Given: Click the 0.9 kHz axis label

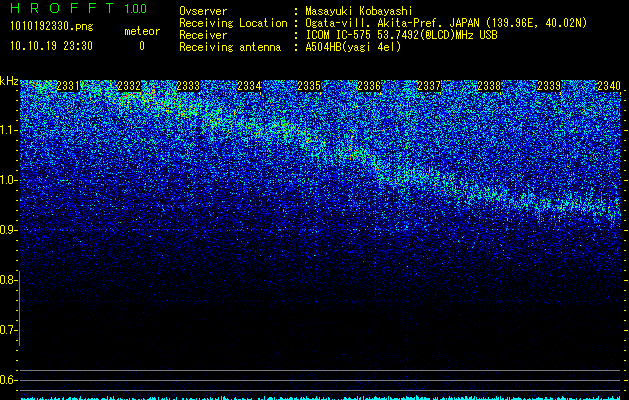Looking at the screenshot, I should tap(8, 230).
